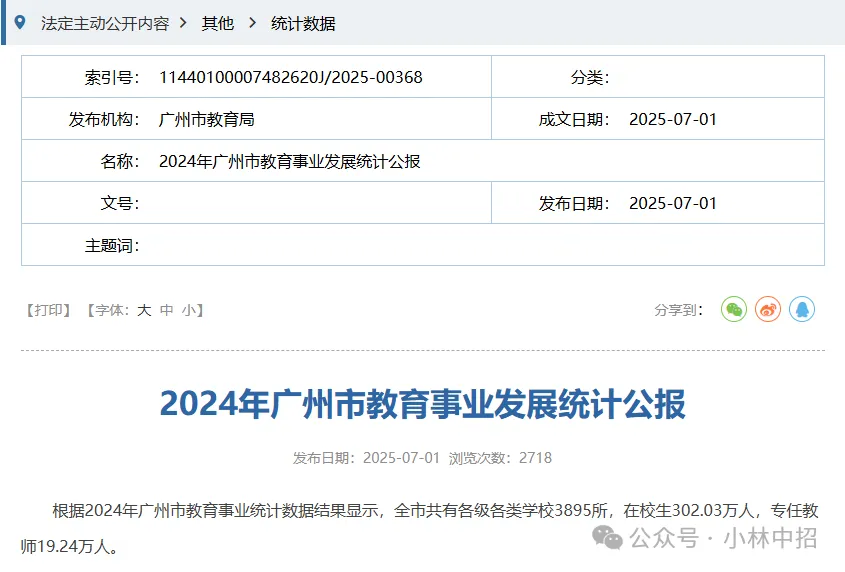The width and height of the screenshot is (845, 572).
Task: Click the location pin icon in breadcrumb
Action: [20, 23]
